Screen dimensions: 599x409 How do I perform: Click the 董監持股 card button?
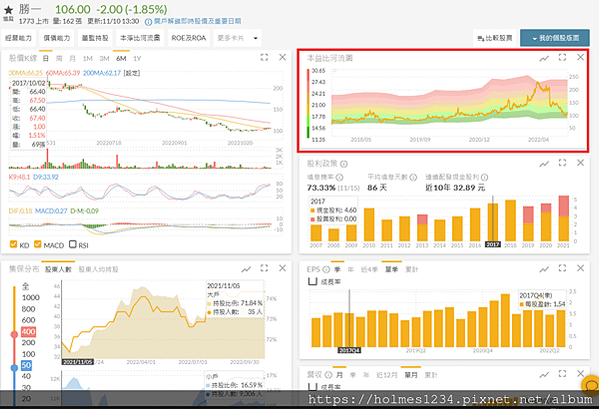pos(95,38)
